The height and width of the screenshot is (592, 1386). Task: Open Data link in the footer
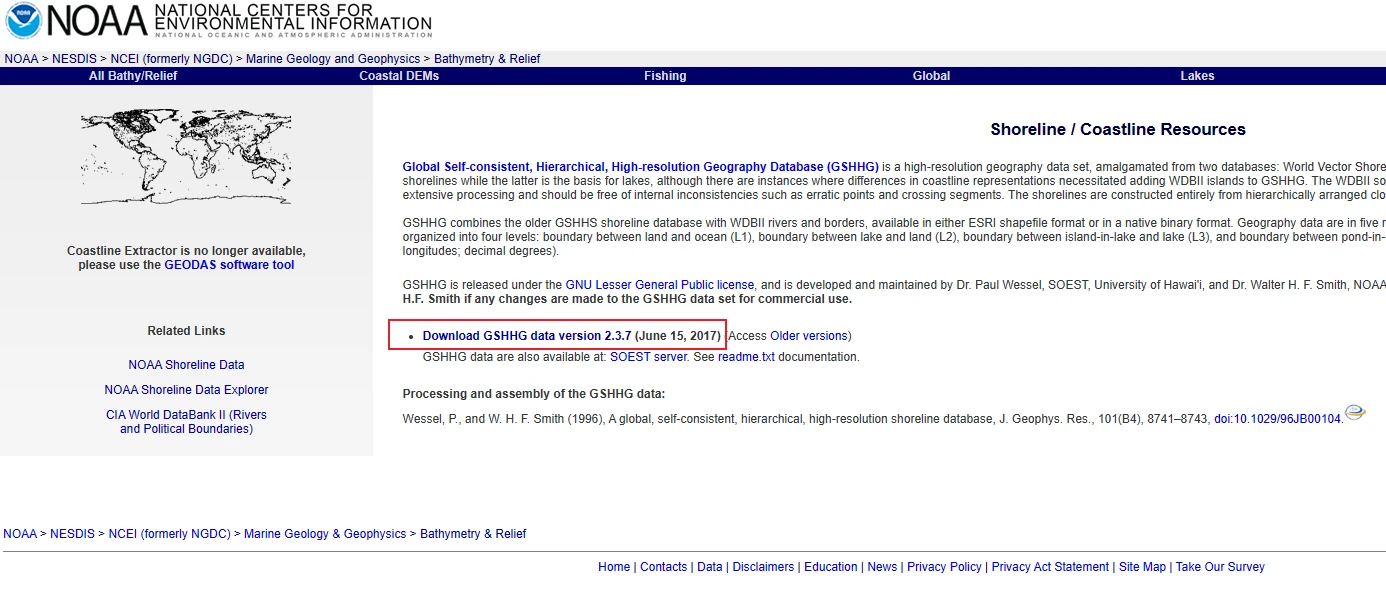(710, 567)
